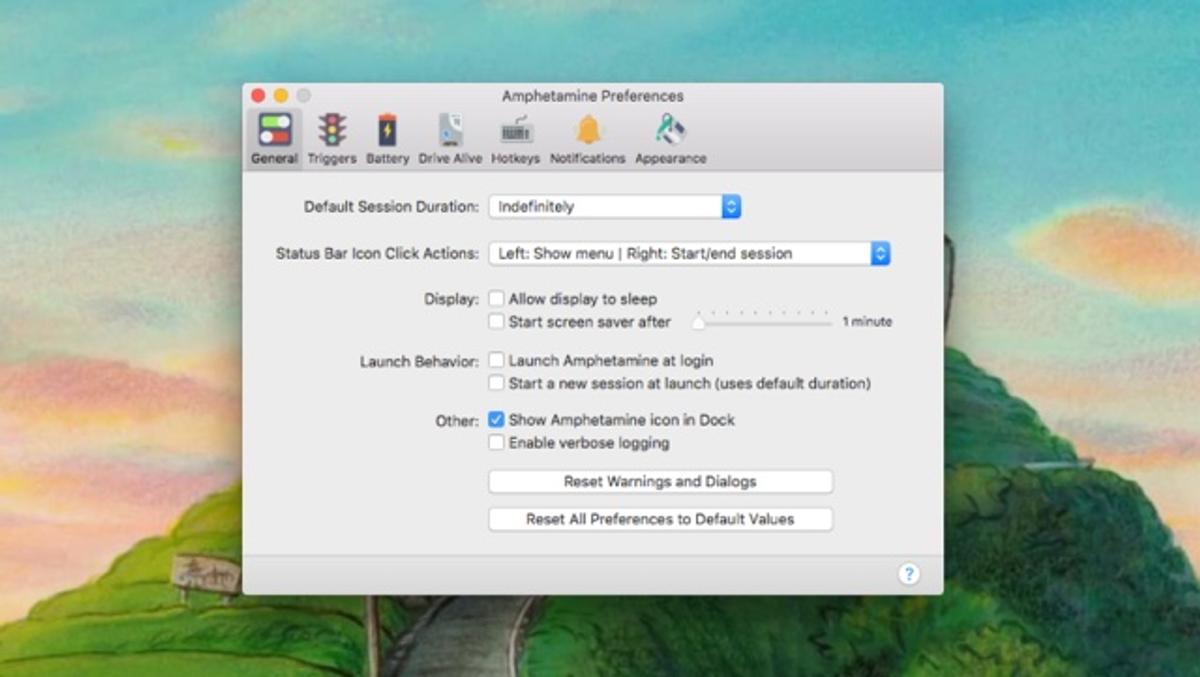Select the Appearance preferences icon
1200x677 pixels.
(x=670, y=131)
